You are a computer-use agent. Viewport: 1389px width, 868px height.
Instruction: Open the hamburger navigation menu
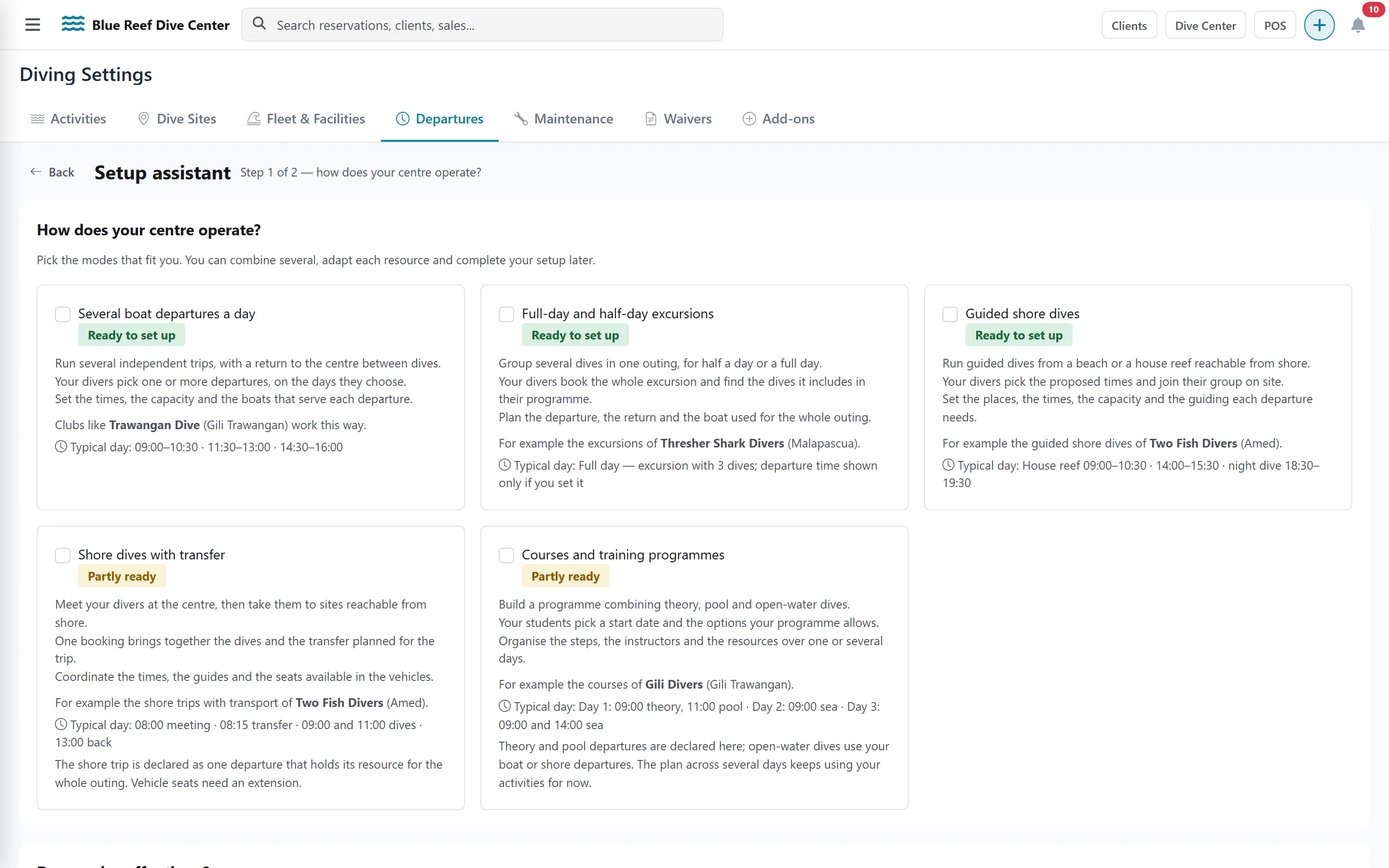pos(33,25)
